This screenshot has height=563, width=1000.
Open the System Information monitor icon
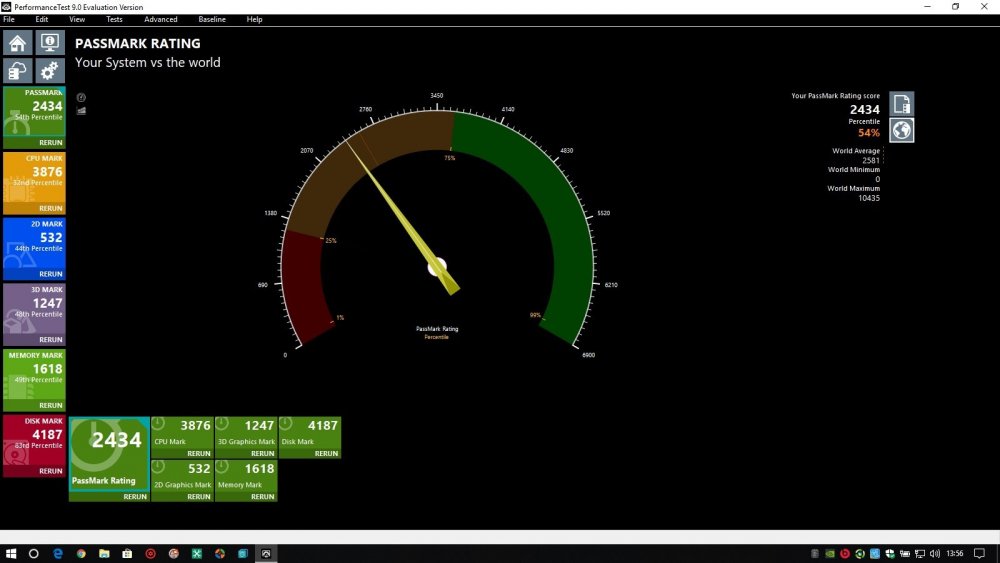click(x=50, y=43)
